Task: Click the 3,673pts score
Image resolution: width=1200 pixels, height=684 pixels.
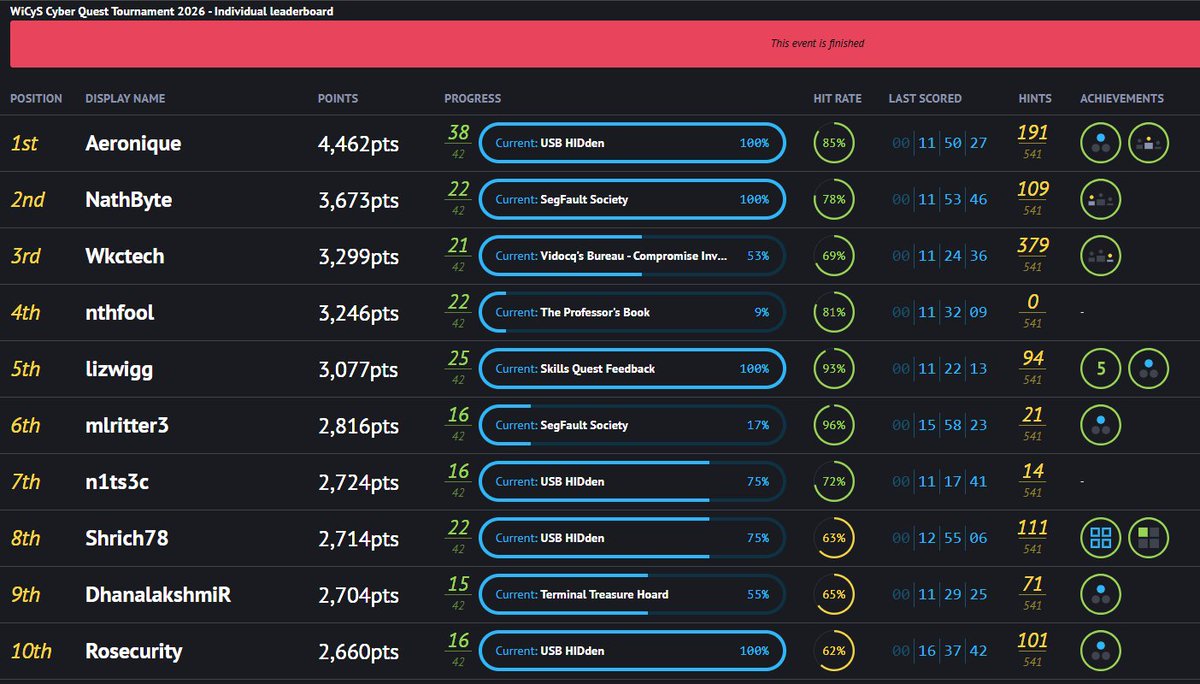Action: coord(358,200)
